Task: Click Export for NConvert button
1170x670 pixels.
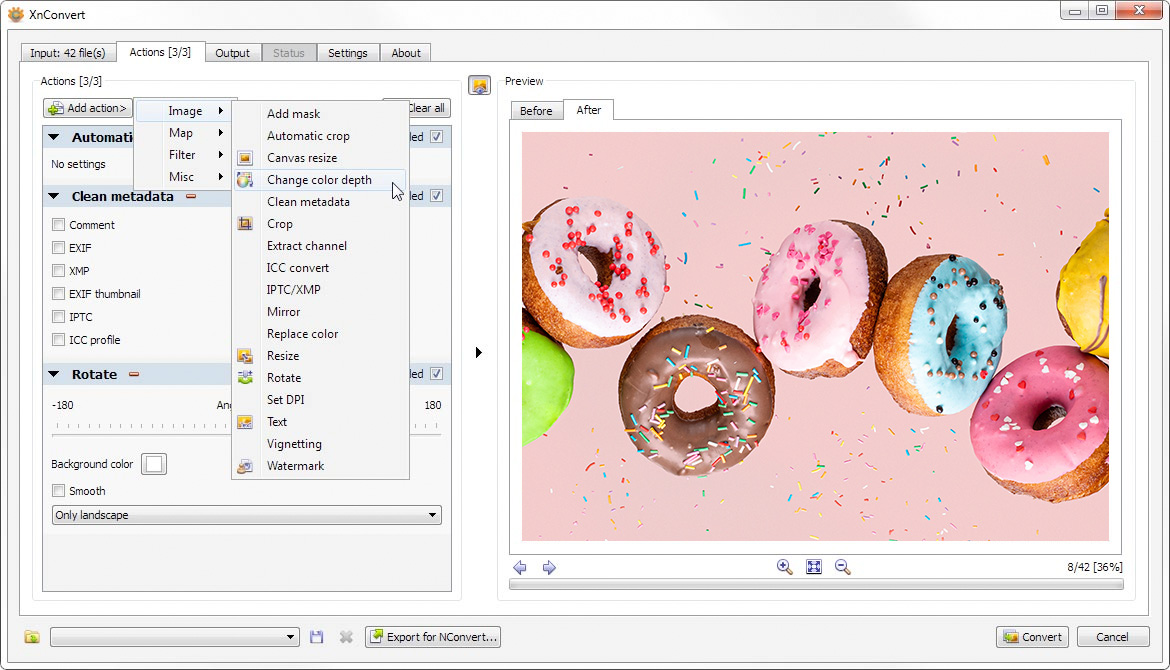Action: tap(433, 636)
